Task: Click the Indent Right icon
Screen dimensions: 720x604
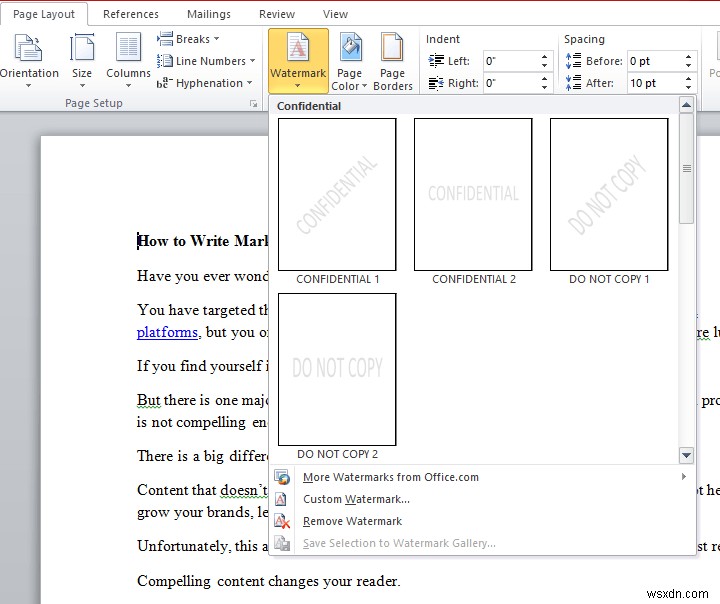Action: (x=436, y=83)
